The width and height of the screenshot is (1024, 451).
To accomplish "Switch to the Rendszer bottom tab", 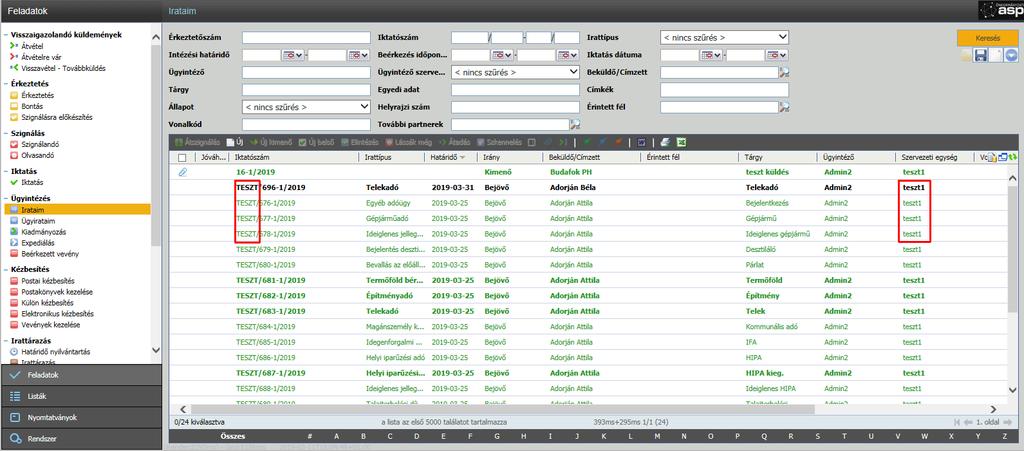I will pos(80,439).
